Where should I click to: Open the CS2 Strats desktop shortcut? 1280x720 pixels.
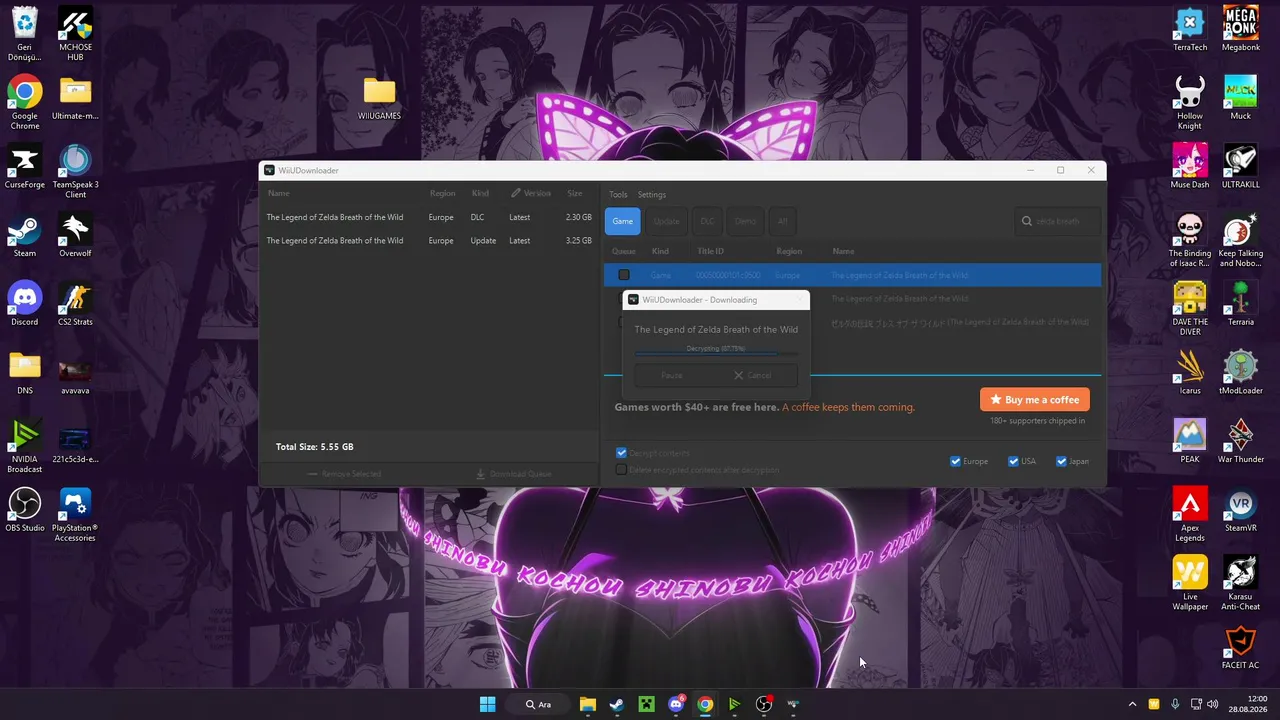[75, 304]
